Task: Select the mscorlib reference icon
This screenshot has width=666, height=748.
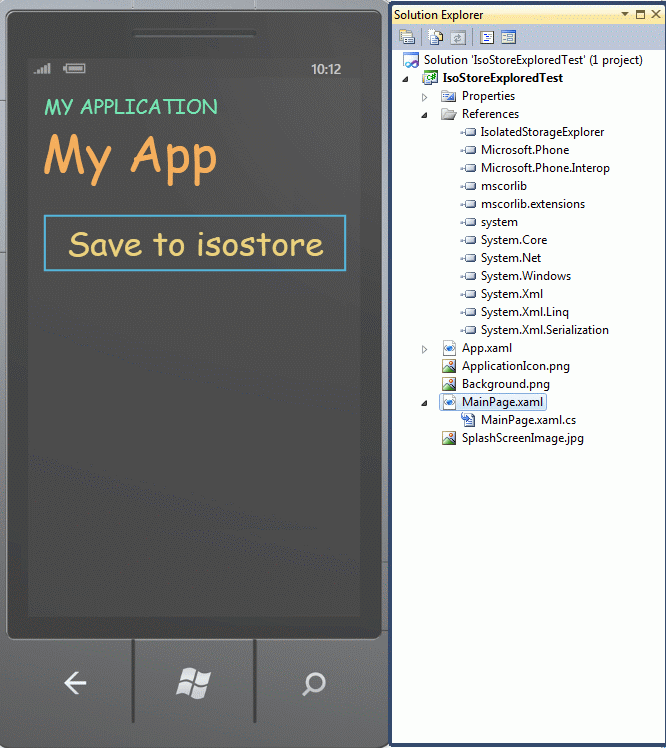Action: tap(468, 186)
